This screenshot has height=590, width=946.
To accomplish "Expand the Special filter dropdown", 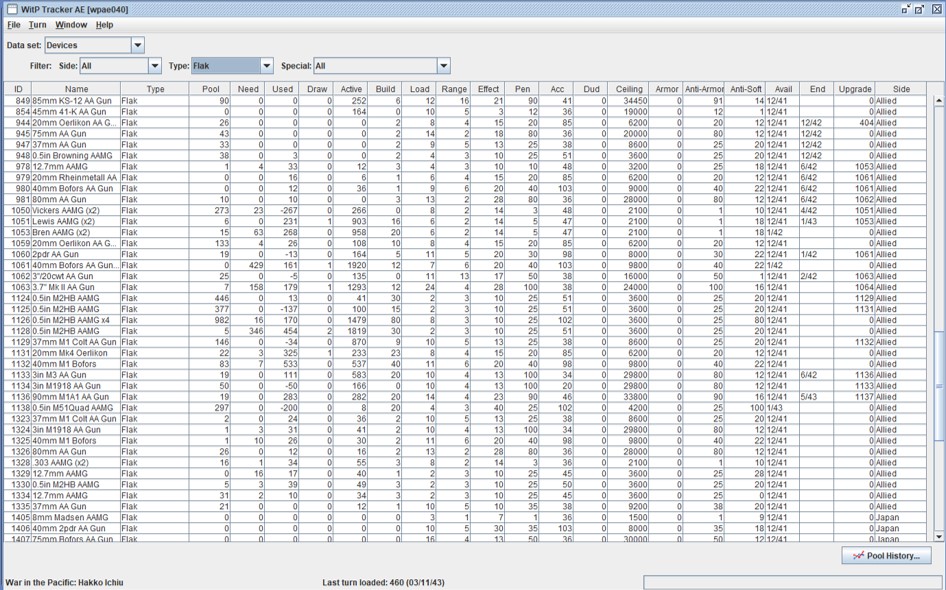I will 443,66.
